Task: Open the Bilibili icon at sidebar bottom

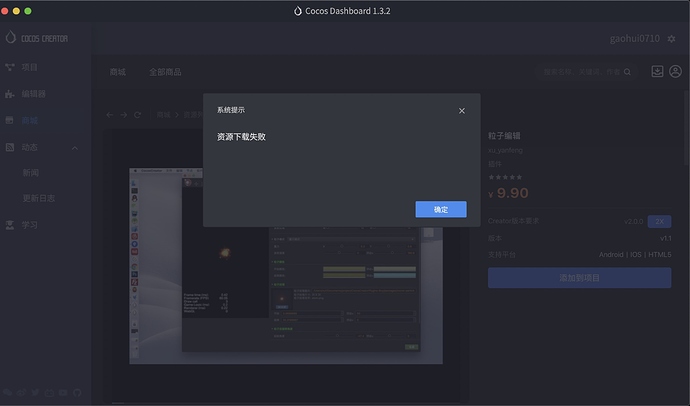Action: [49, 392]
